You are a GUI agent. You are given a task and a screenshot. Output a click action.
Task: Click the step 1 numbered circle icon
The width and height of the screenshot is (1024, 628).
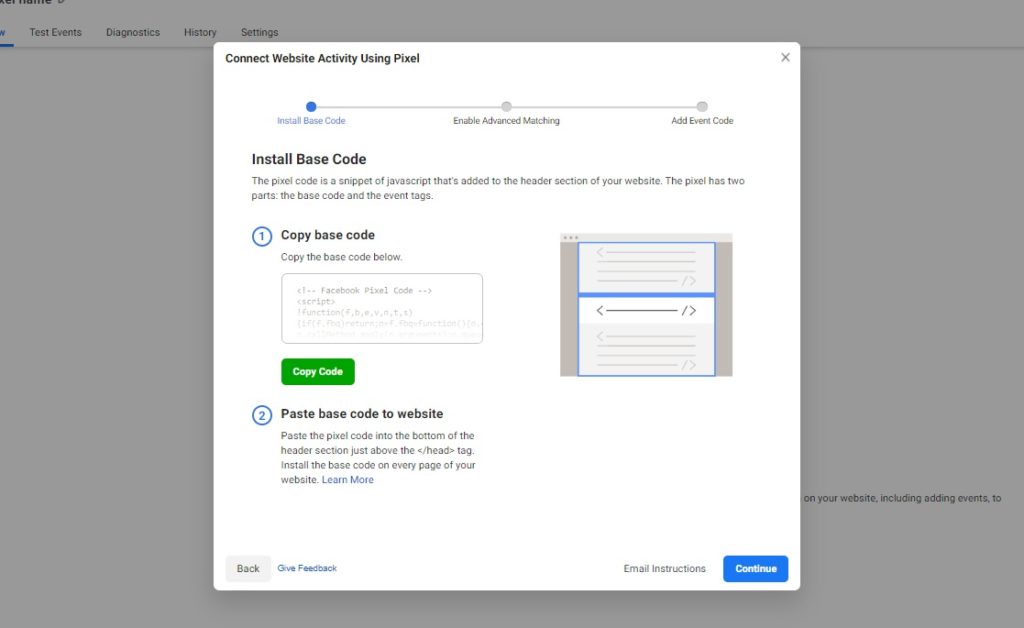[261, 236]
